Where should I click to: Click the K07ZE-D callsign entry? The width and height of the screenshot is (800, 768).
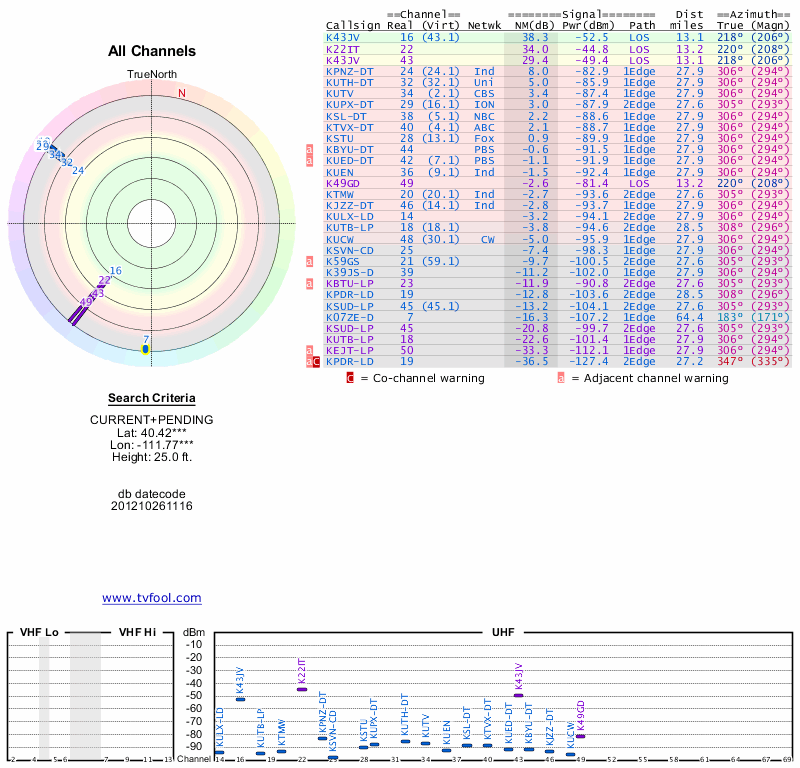pyautogui.click(x=349, y=317)
